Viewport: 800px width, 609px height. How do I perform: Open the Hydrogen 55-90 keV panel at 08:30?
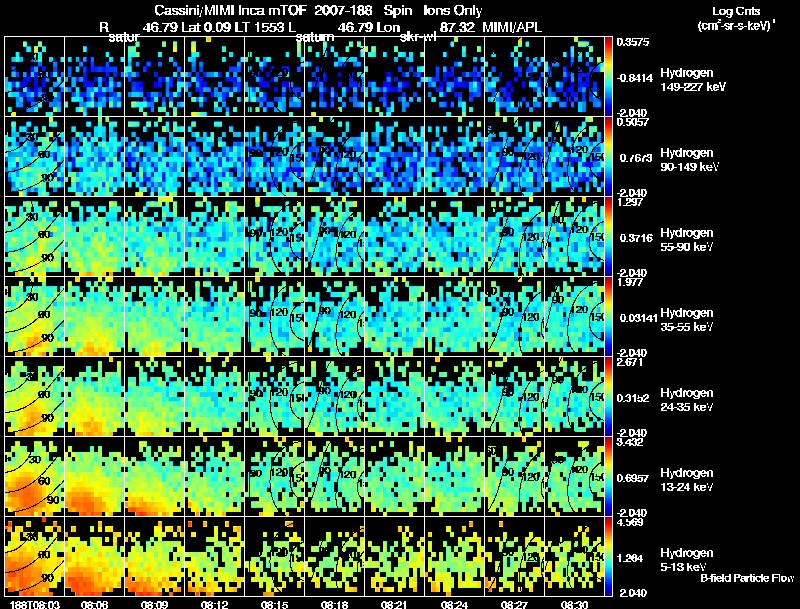pyautogui.click(x=574, y=236)
